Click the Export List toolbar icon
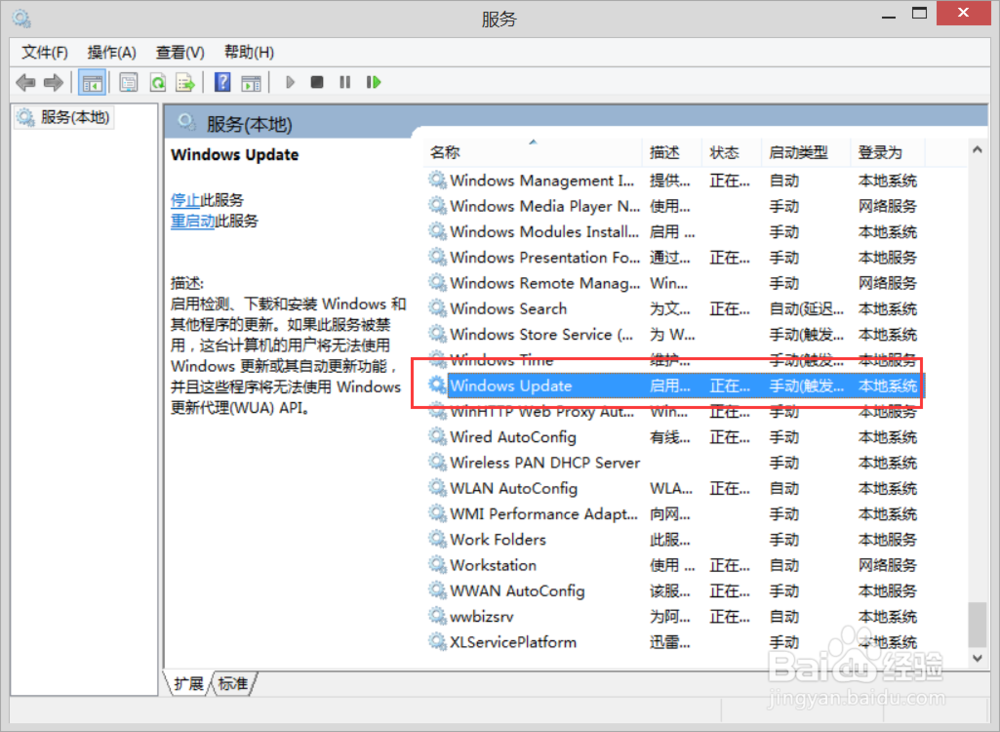1000x732 pixels. pos(186,82)
